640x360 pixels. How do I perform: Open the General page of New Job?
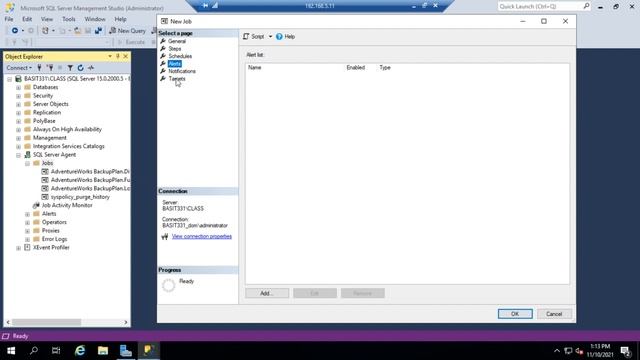(x=177, y=41)
